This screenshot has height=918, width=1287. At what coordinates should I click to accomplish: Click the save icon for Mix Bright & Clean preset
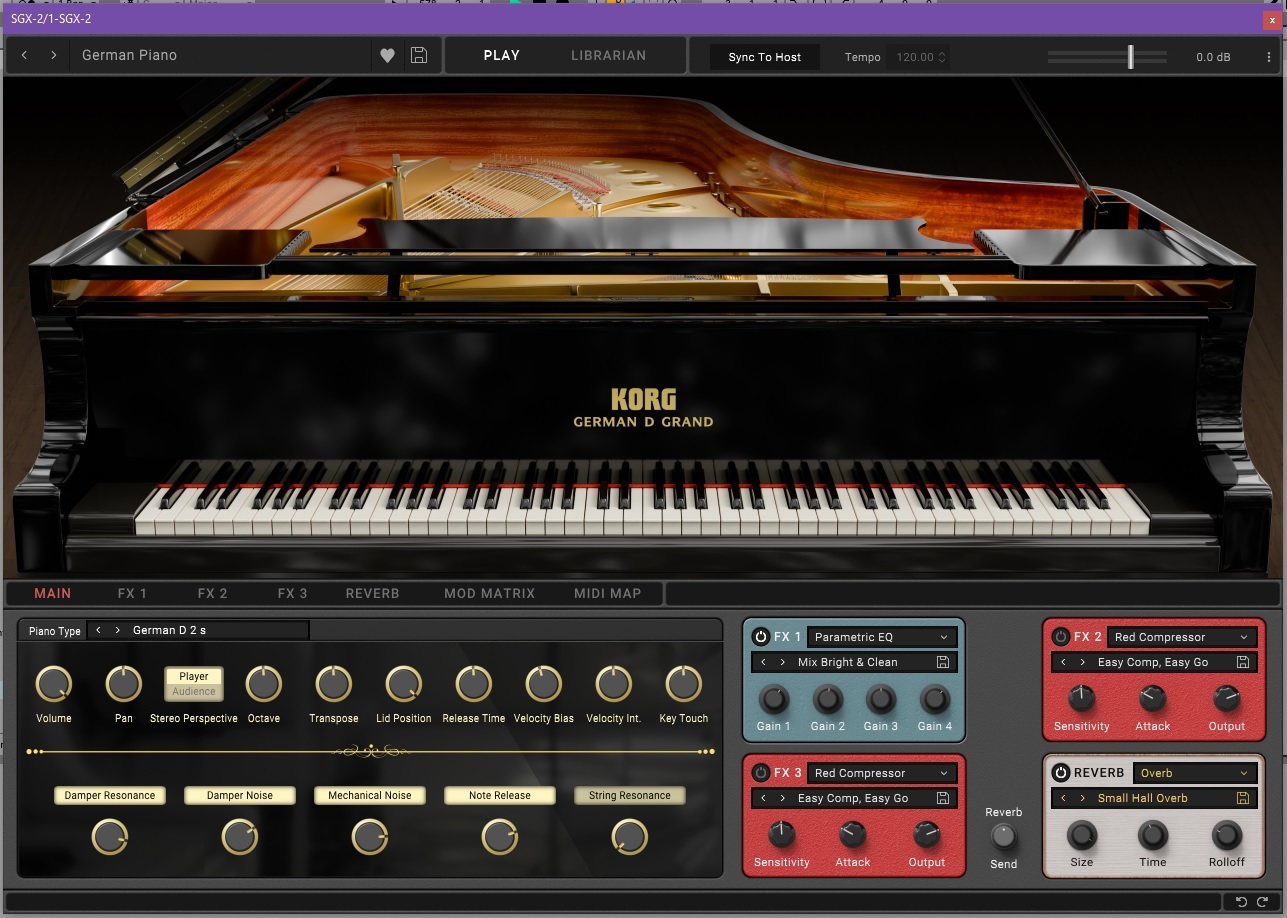(x=941, y=661)
